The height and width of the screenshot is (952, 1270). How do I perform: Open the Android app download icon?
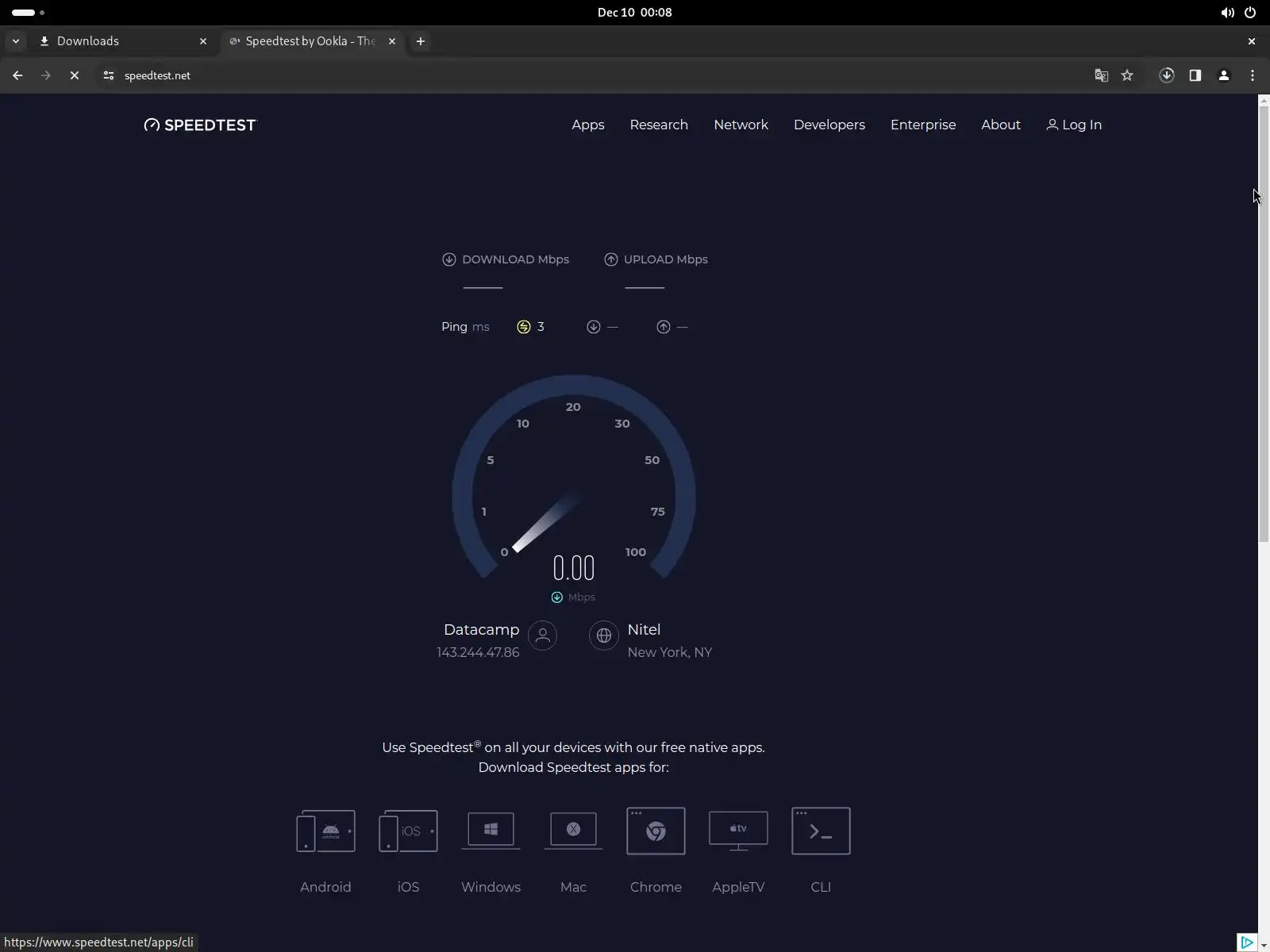point(325,831)
